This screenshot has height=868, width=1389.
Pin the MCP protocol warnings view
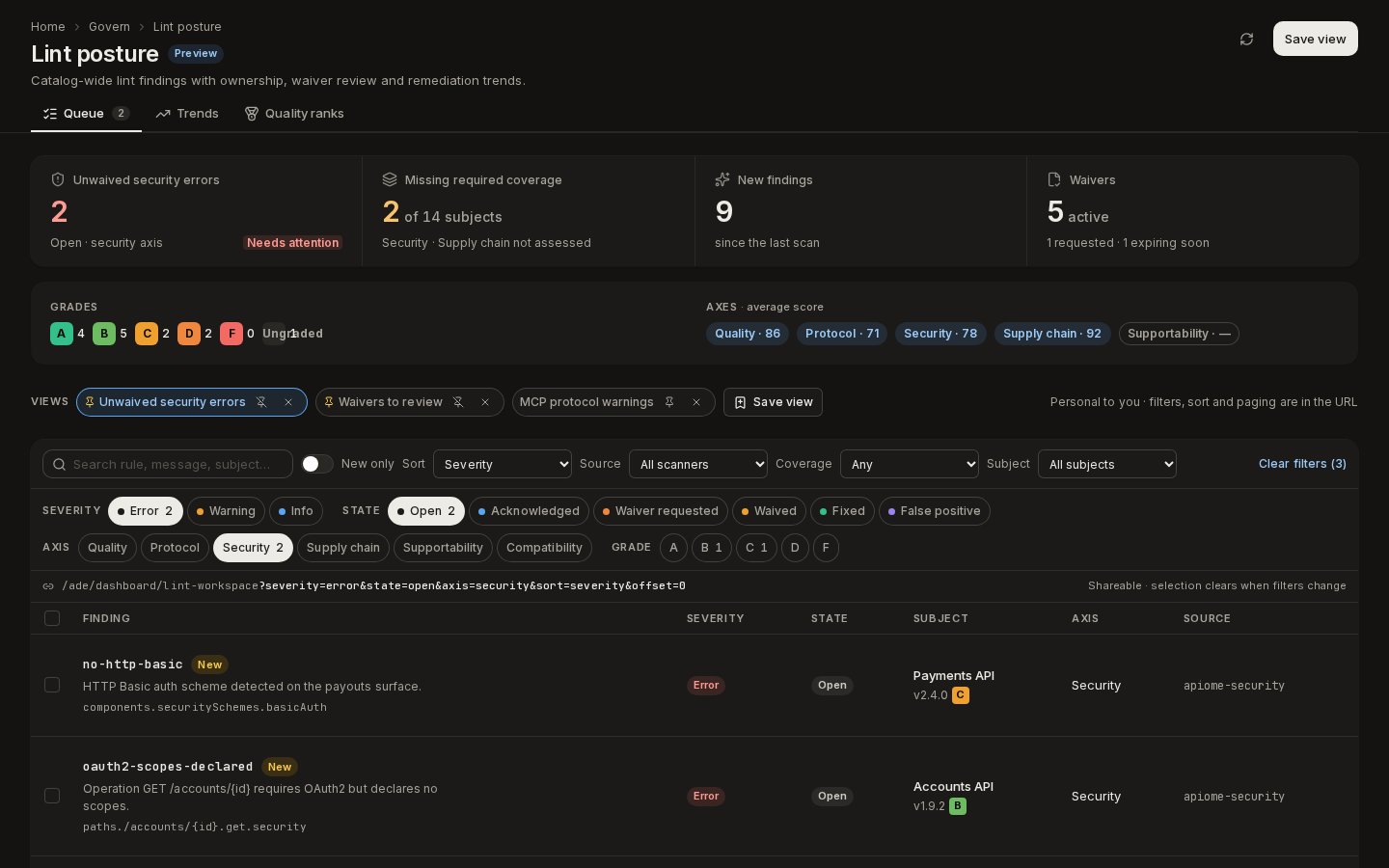coord(669,402)
